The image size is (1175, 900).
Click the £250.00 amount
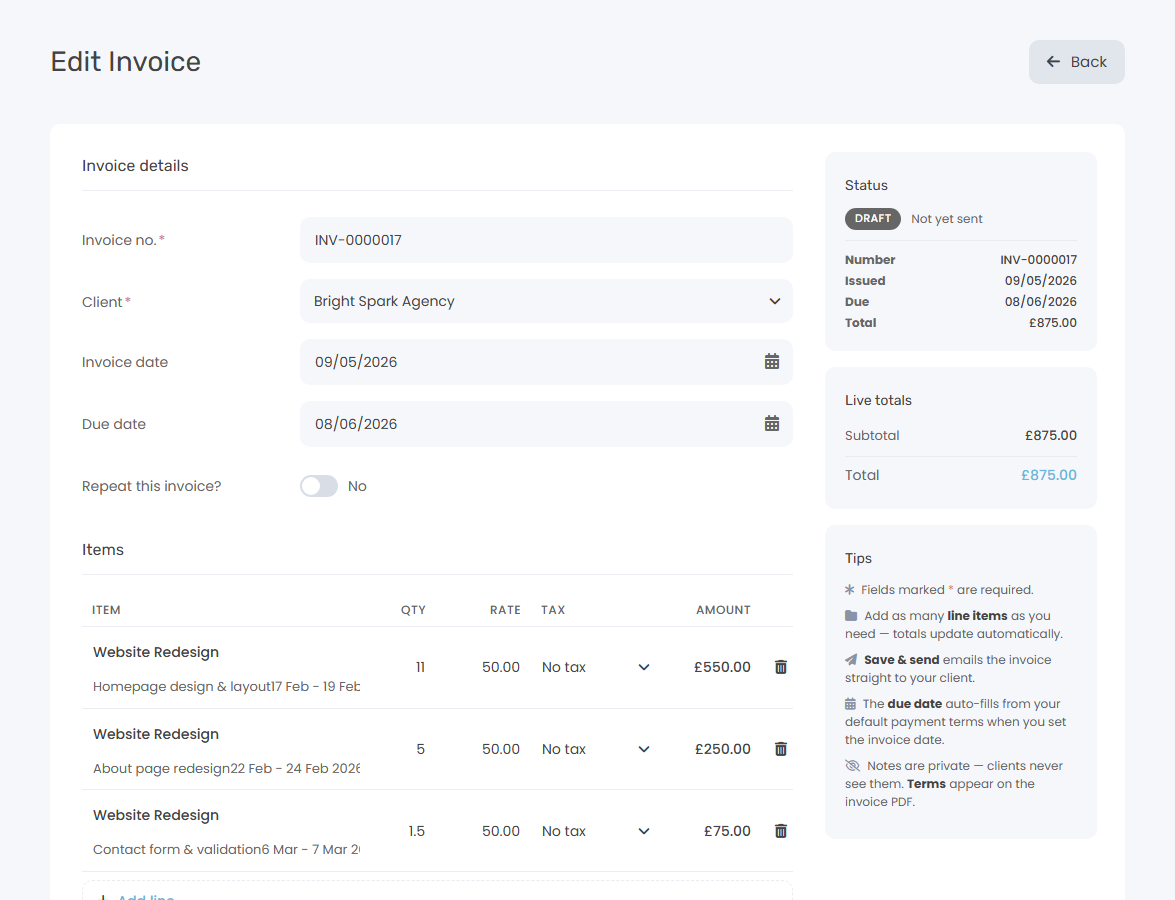tap(722, 749)
